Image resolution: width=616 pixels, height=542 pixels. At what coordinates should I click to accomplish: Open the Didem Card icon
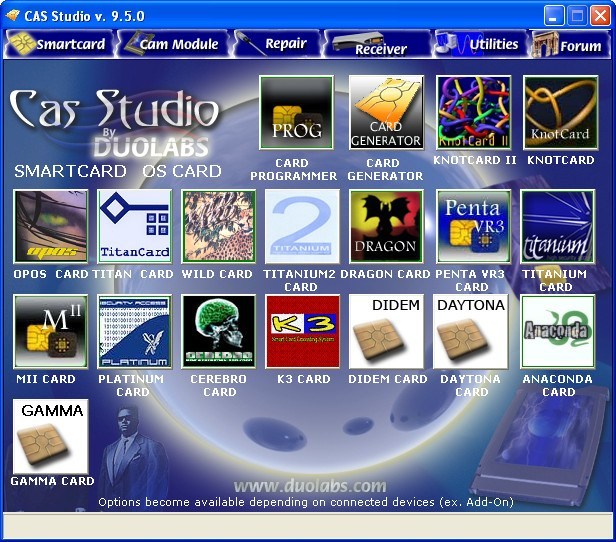386,331
